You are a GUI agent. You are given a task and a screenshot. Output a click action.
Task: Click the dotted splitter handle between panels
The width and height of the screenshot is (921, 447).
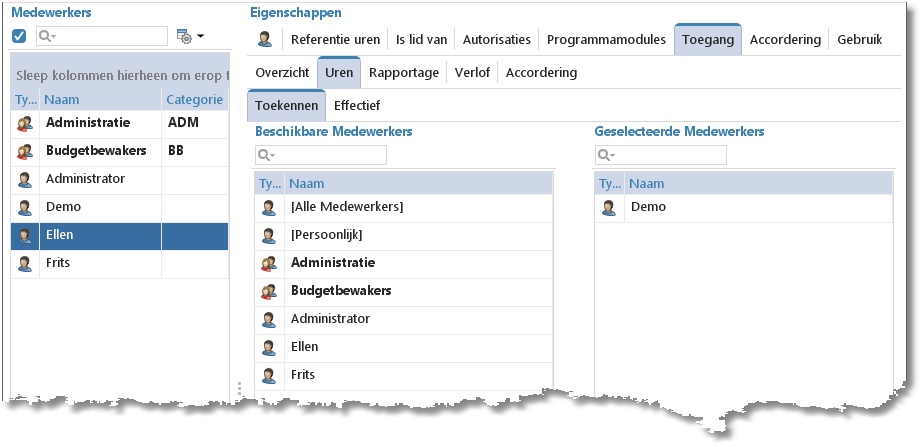click(x=239, y=390)
